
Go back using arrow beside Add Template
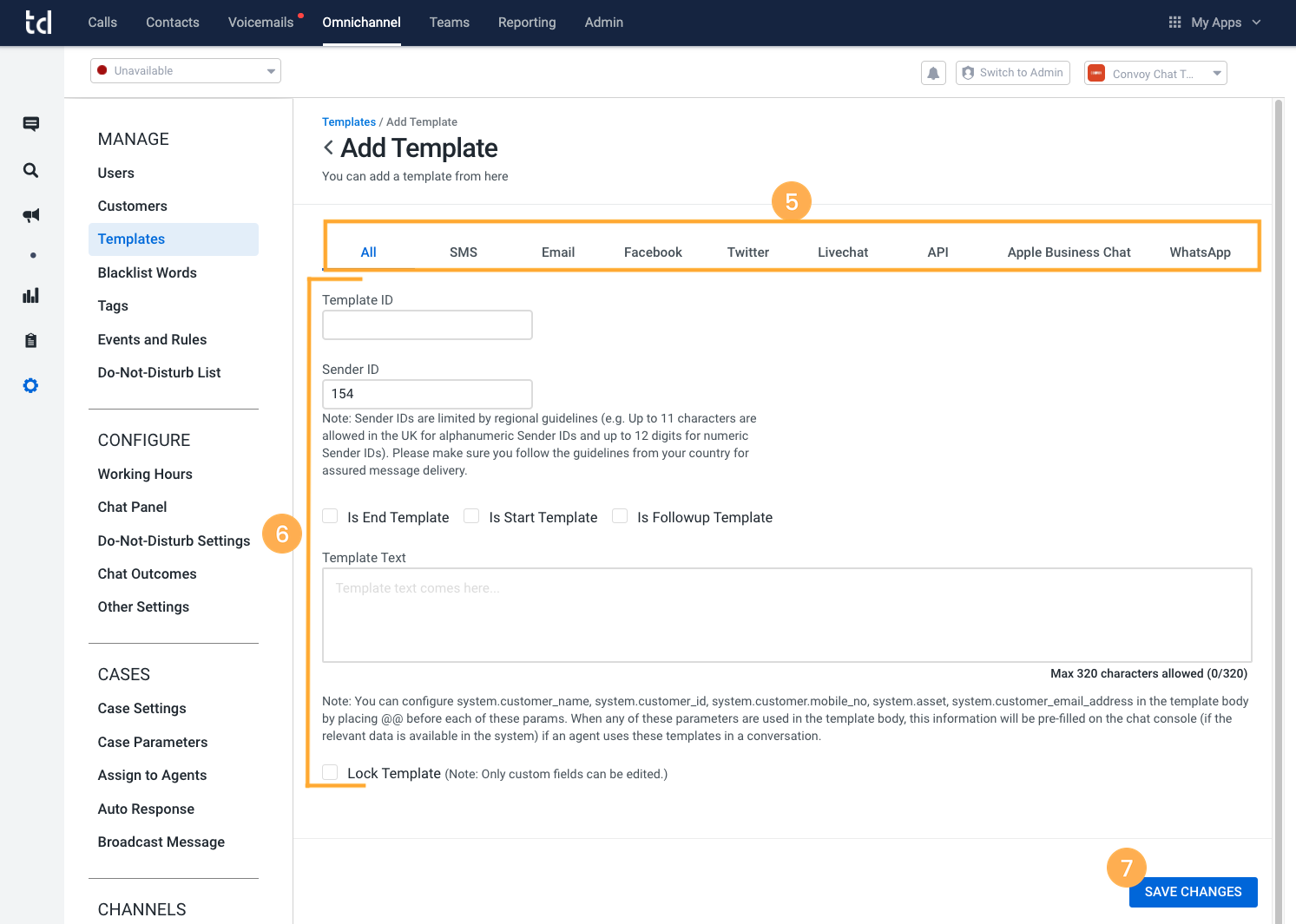(x=328, y=147)
